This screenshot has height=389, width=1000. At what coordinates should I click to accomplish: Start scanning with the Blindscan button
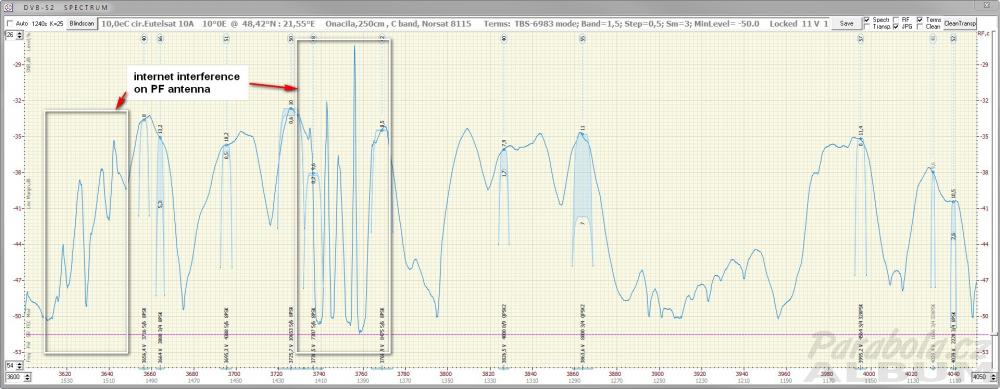(82, 24)
